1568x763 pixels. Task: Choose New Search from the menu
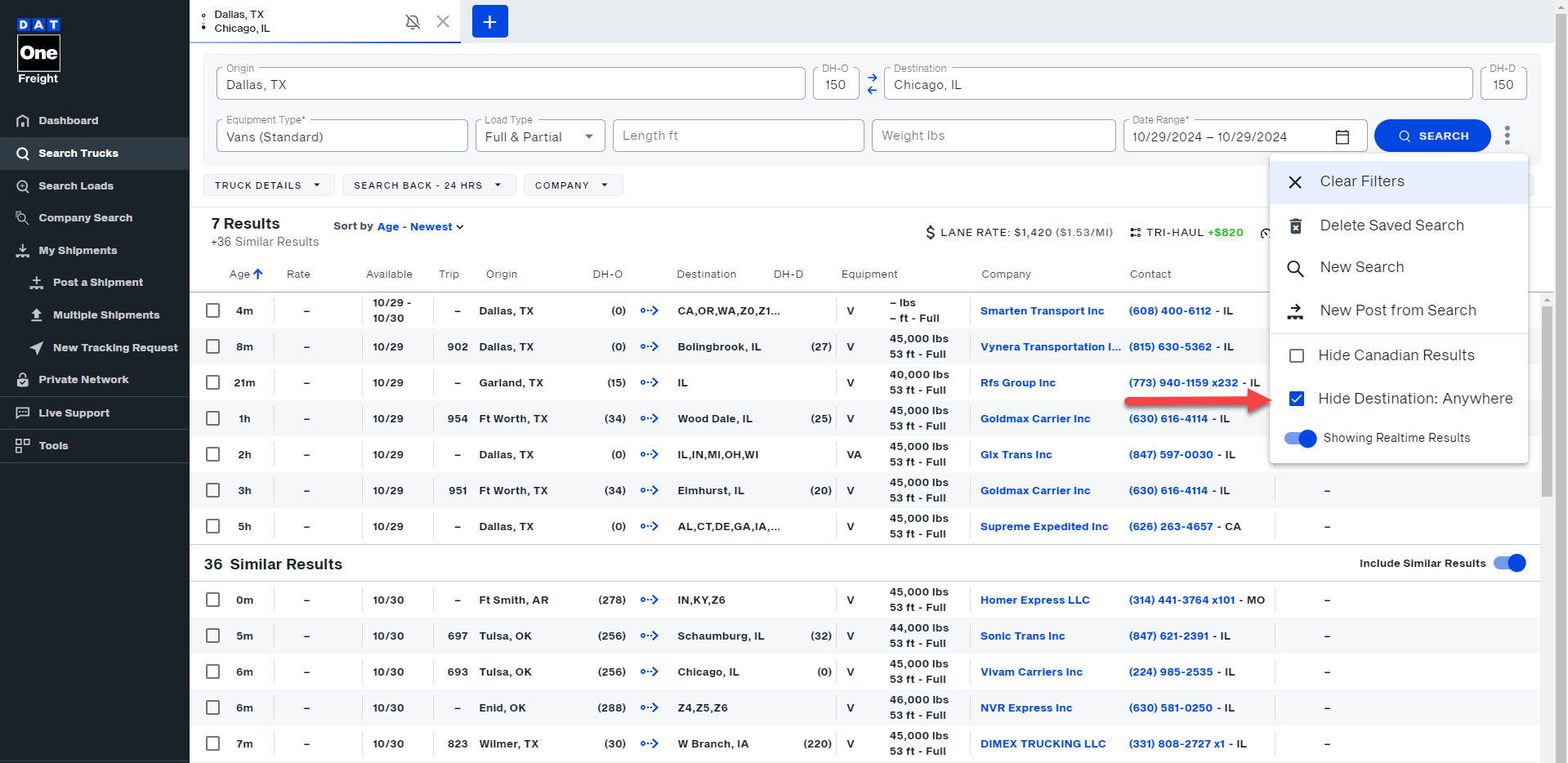1398,268
